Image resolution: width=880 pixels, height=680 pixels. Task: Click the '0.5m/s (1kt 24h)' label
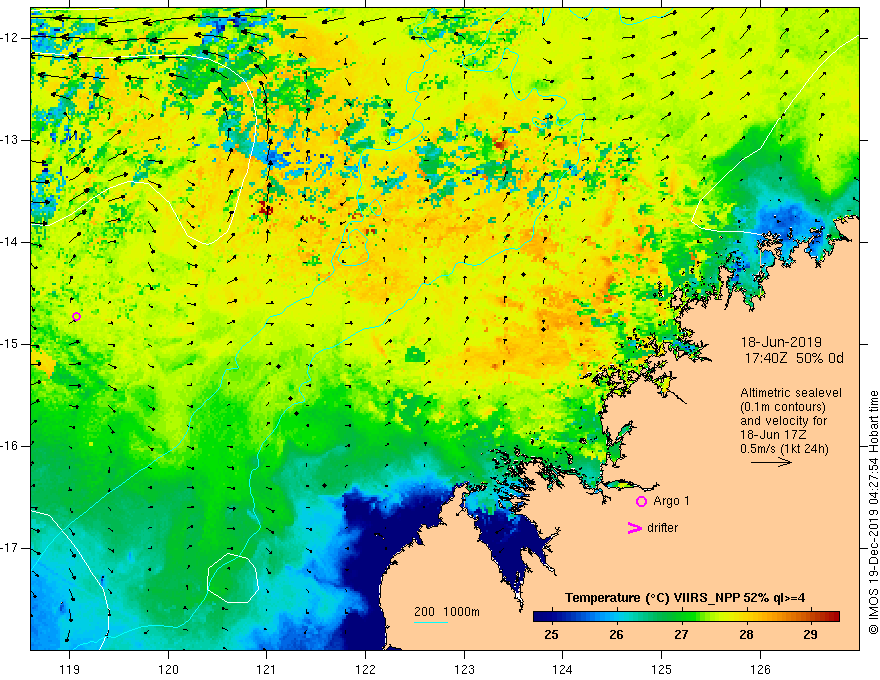pyautogui.click(x=784, y=449)
